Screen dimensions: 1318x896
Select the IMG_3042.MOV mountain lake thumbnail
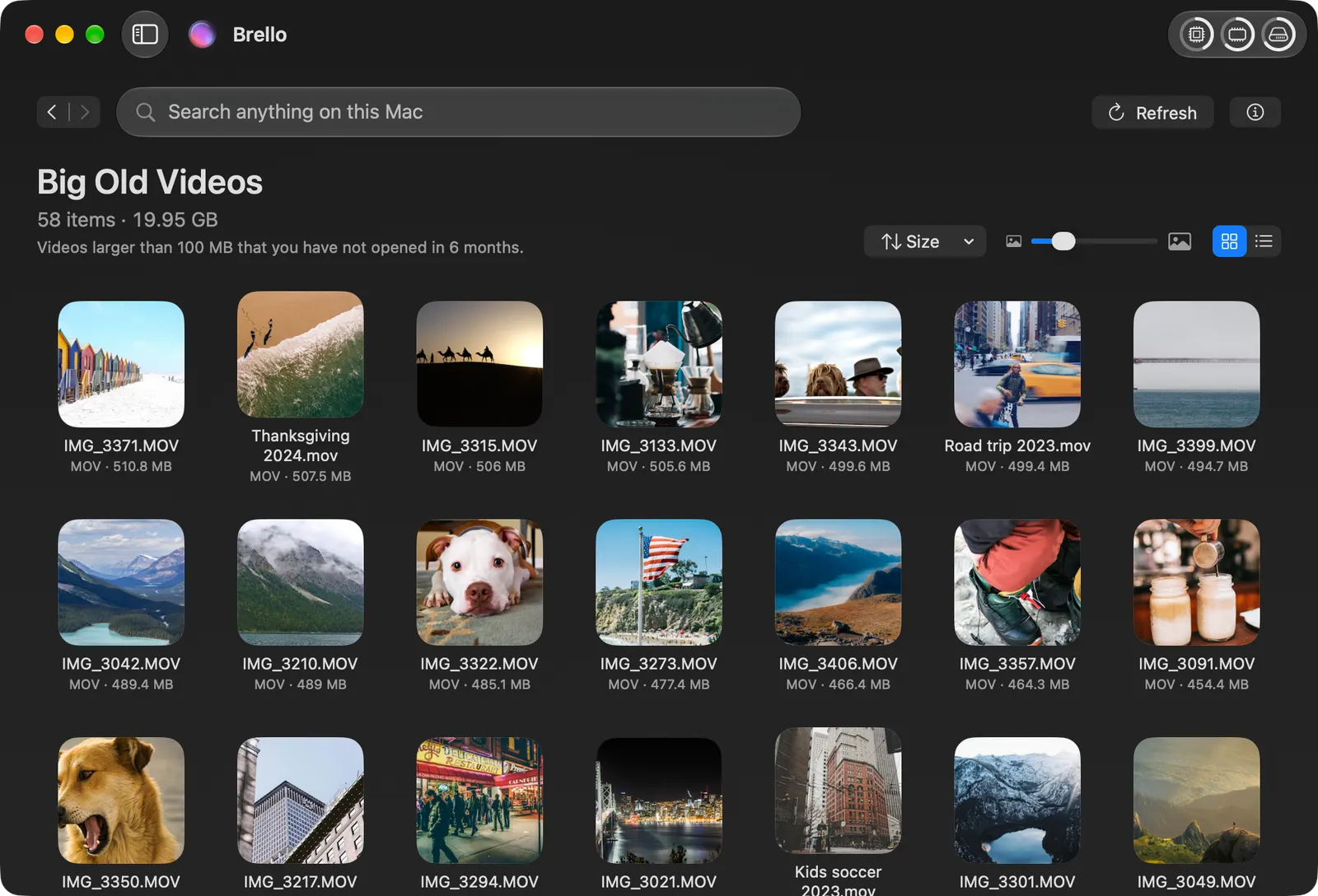pos(121,582)
